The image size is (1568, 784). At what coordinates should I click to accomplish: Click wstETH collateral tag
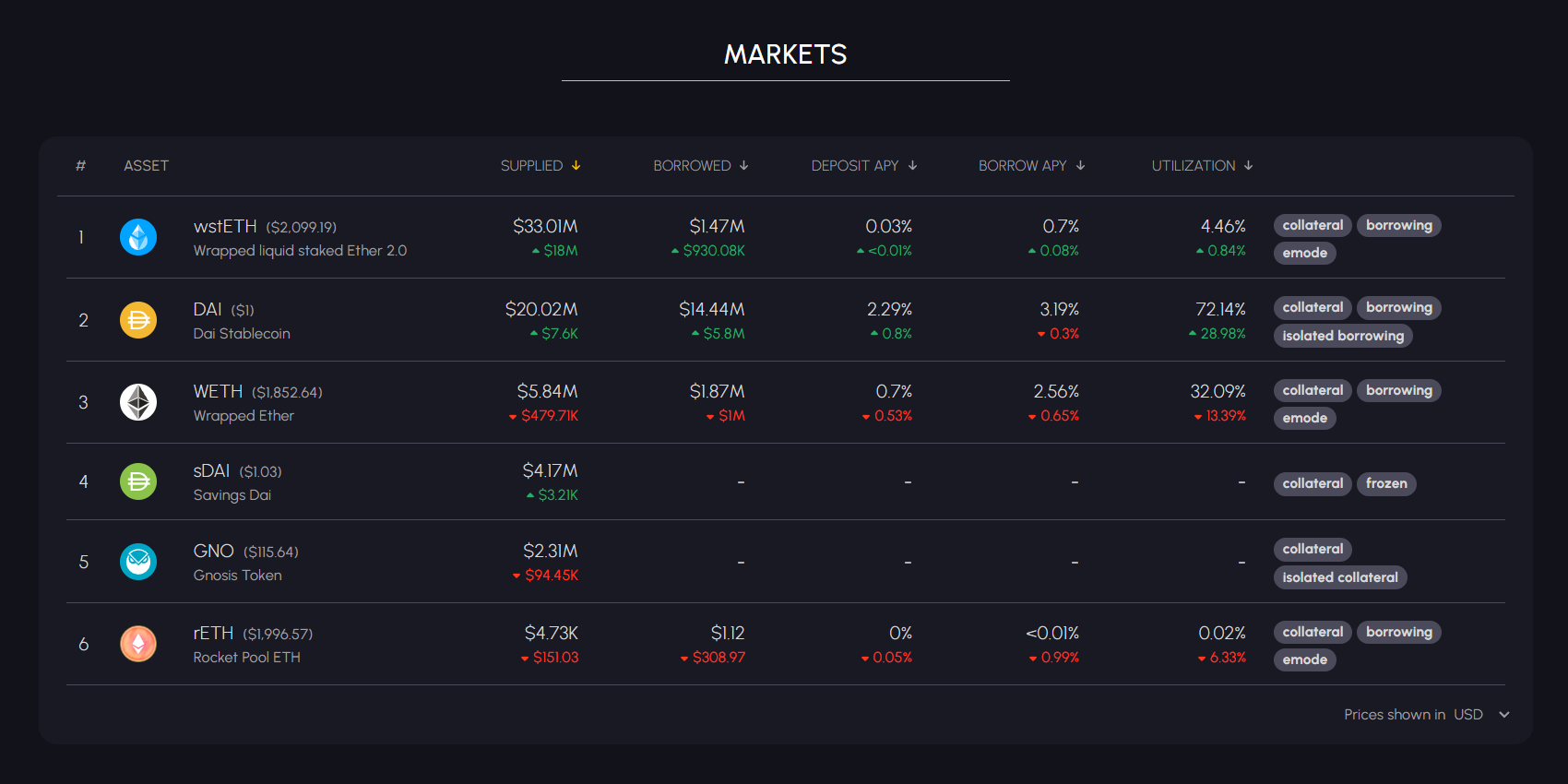pos(1313,225)
